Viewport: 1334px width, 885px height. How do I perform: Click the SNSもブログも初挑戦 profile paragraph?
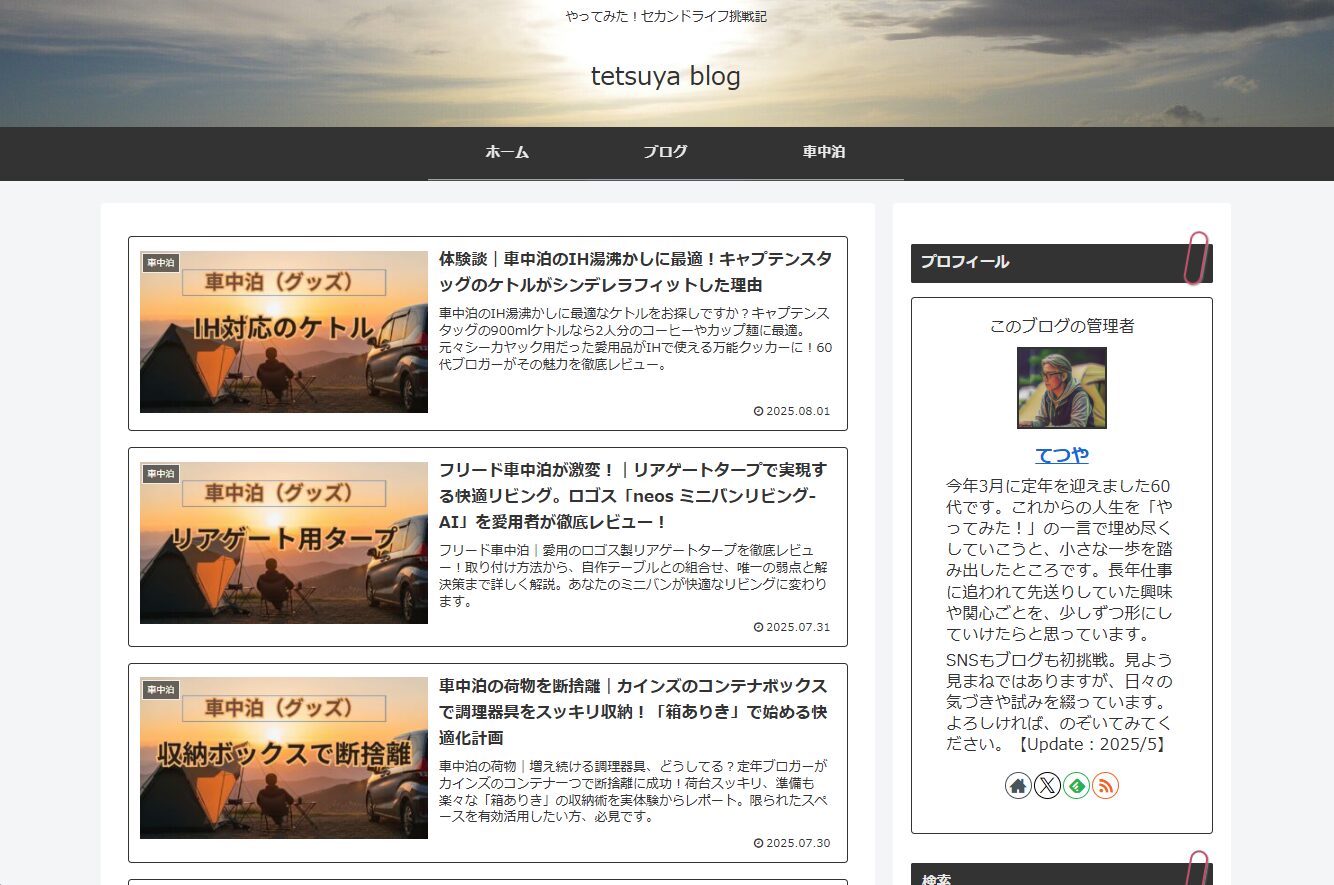tap(1060, 702)
